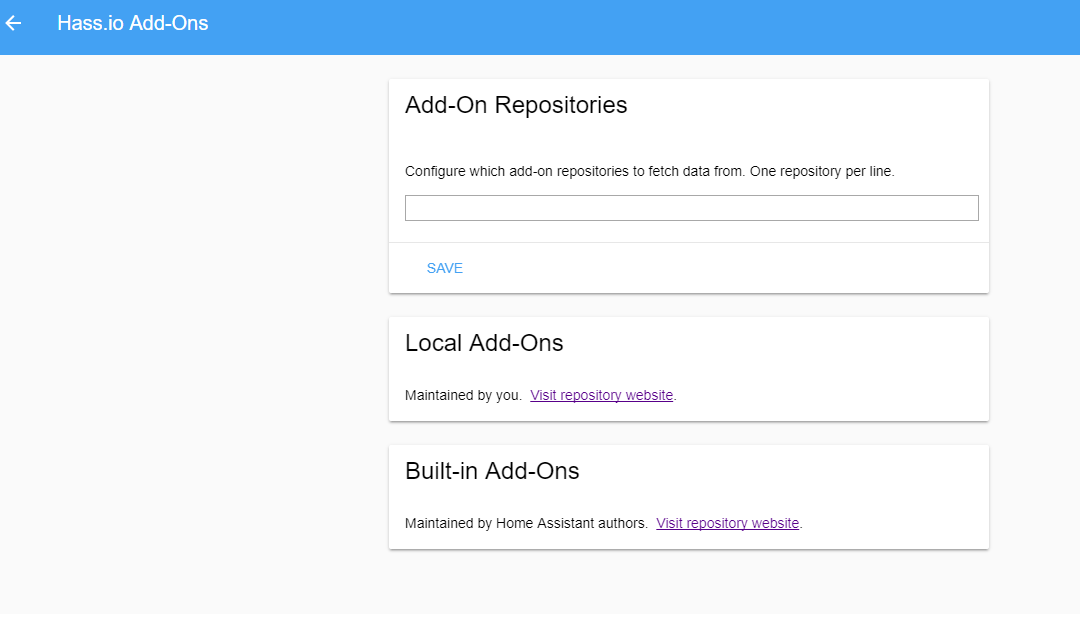1080x630 pixels.
Task: Visit the Built-in Add-Ons repository website
Action: [727, 523]
